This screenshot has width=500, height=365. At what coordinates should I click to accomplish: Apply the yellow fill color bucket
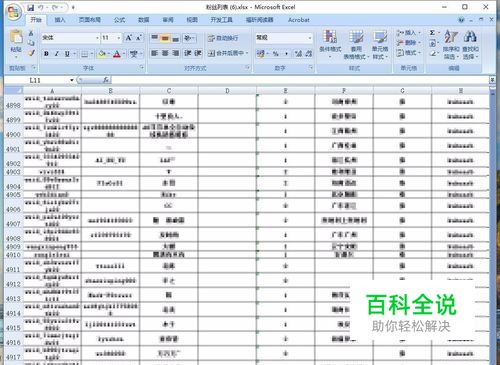[x=102, y=54]
